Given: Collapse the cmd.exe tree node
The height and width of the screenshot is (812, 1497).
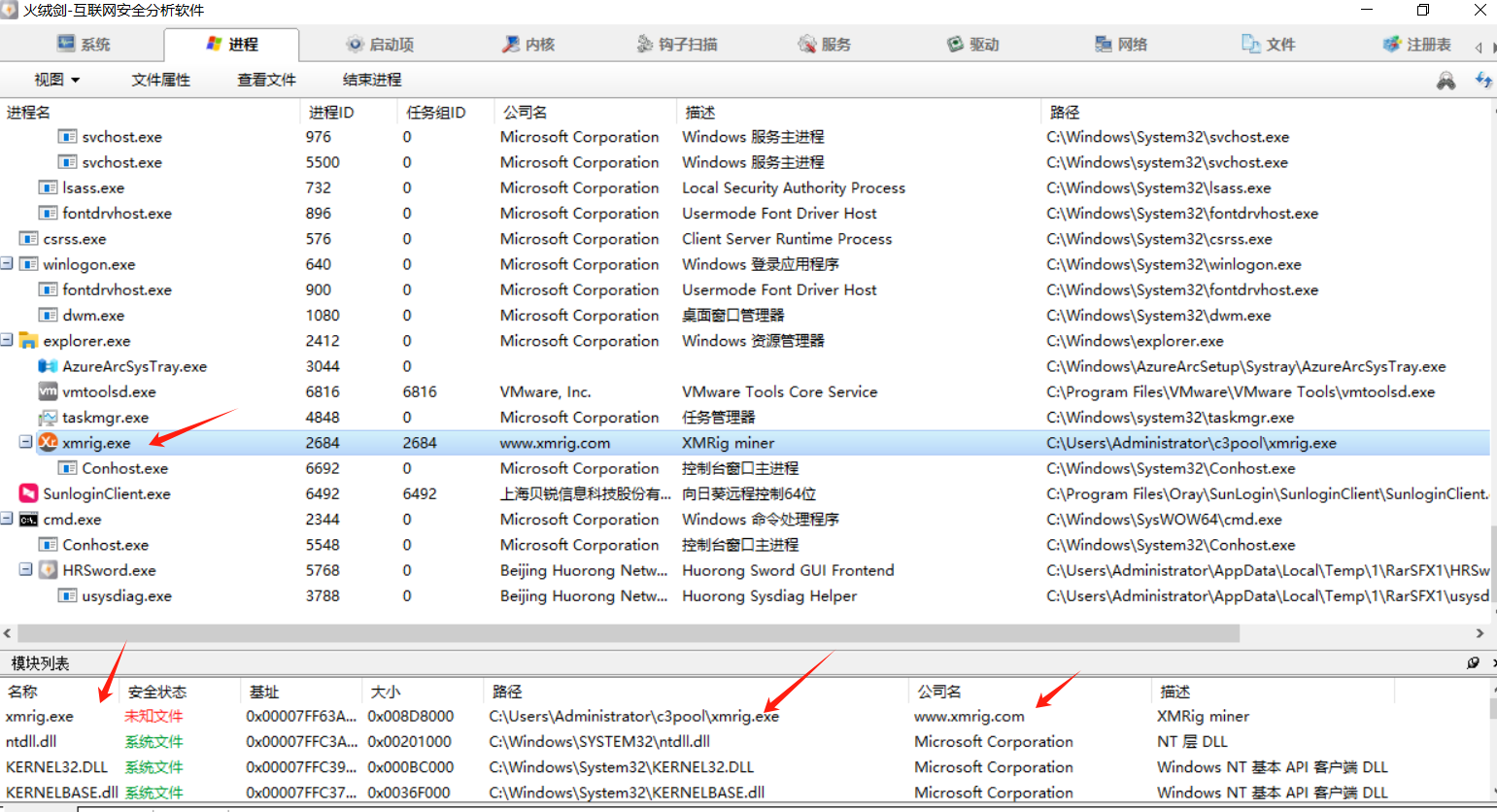Looking at the screenshot, I should coord(7,519).
